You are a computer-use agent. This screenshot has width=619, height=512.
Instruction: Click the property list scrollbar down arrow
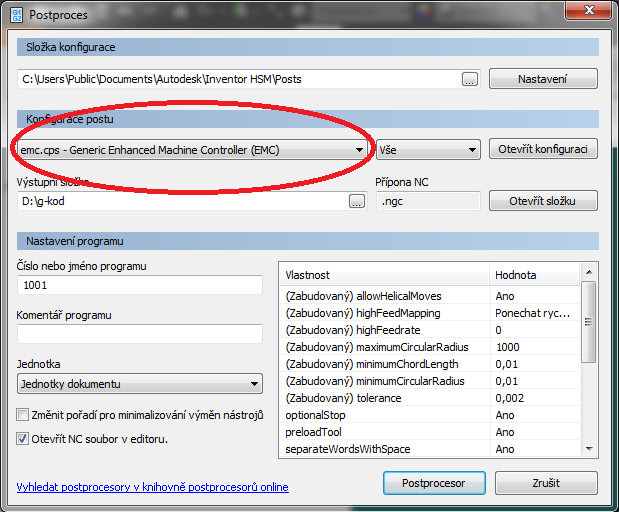tap(589, 450)
